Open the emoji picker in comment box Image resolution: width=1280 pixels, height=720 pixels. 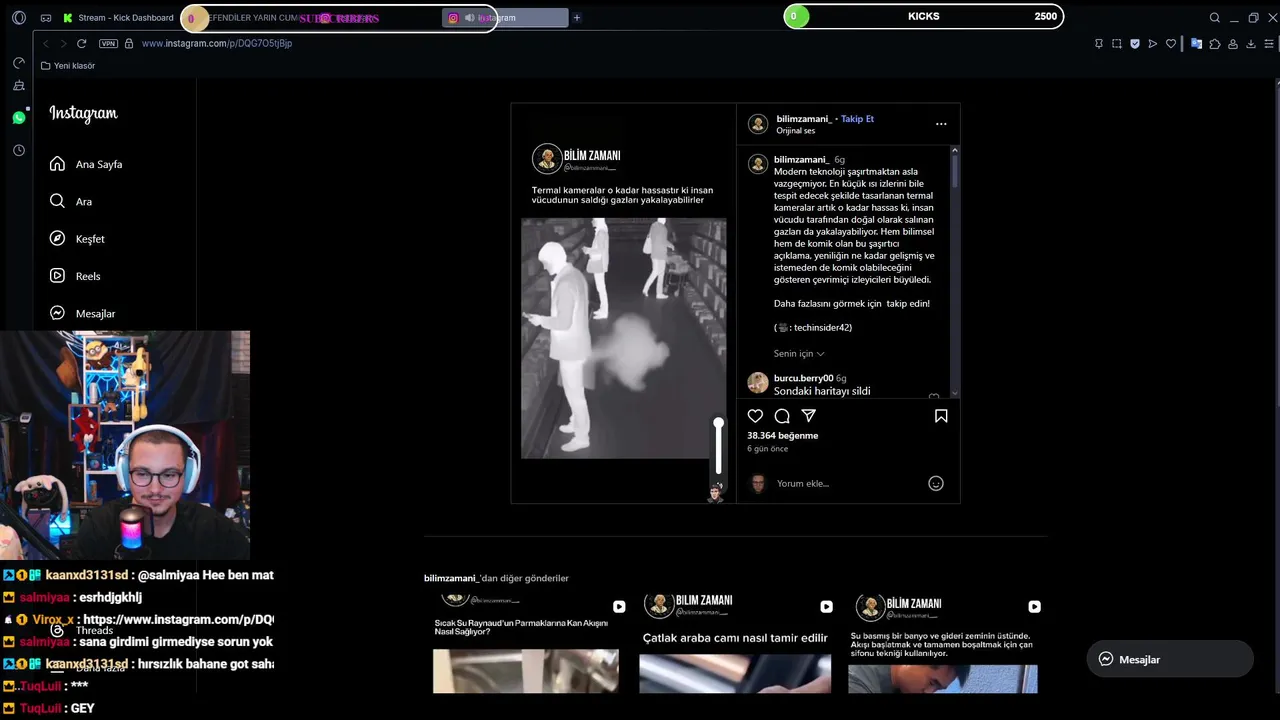(936, 484)
